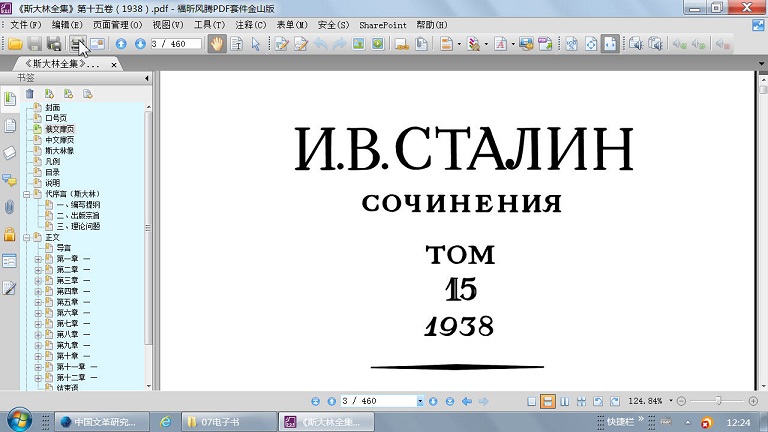
Task: Select the text selection tool
Action: point(237,44)
